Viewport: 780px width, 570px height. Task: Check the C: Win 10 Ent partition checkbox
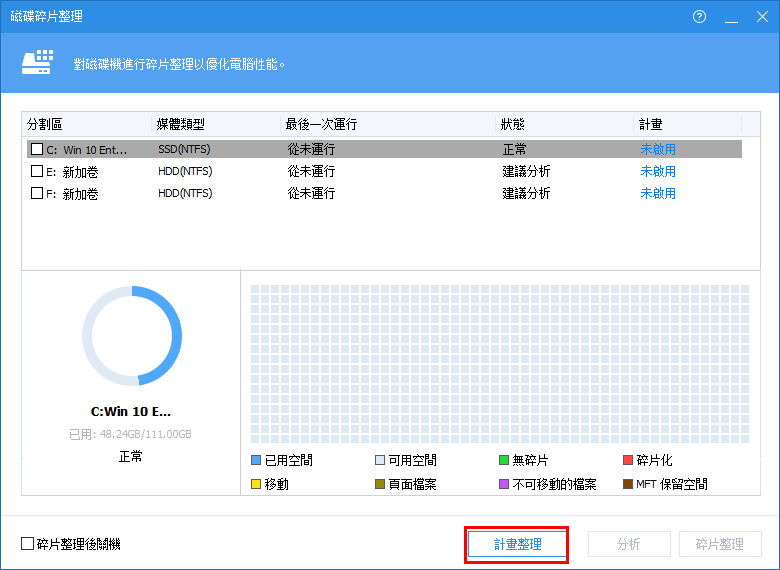(37, 149)
